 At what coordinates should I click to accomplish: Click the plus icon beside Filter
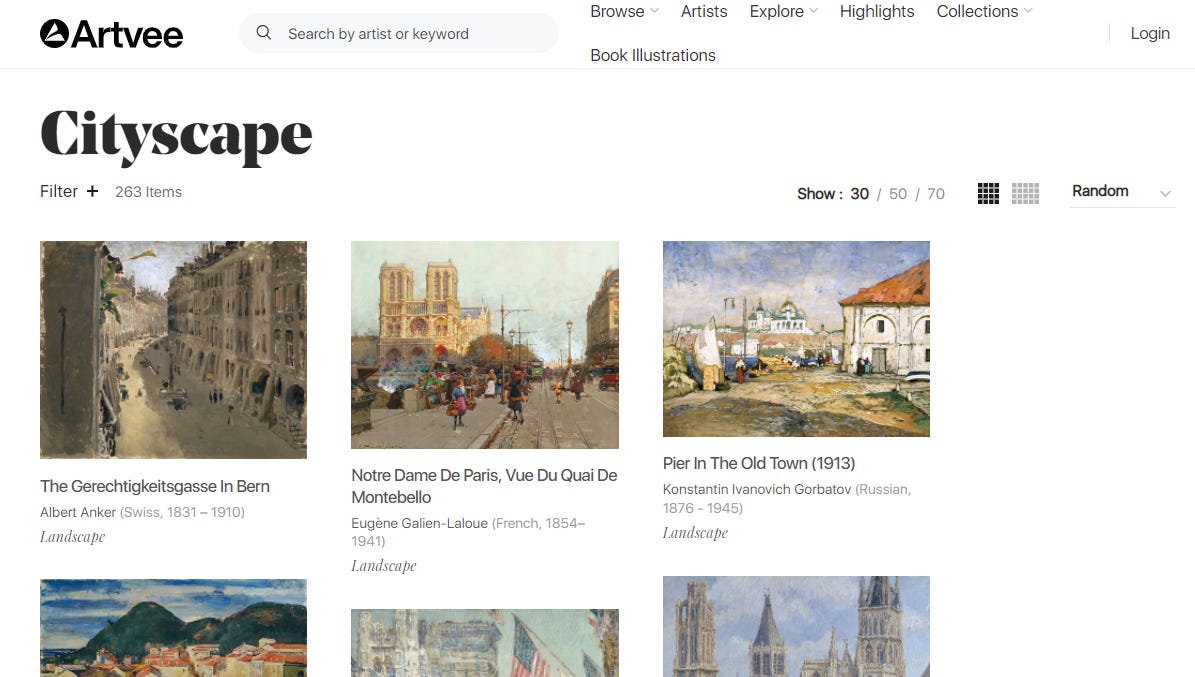click(x=92, y=191)
